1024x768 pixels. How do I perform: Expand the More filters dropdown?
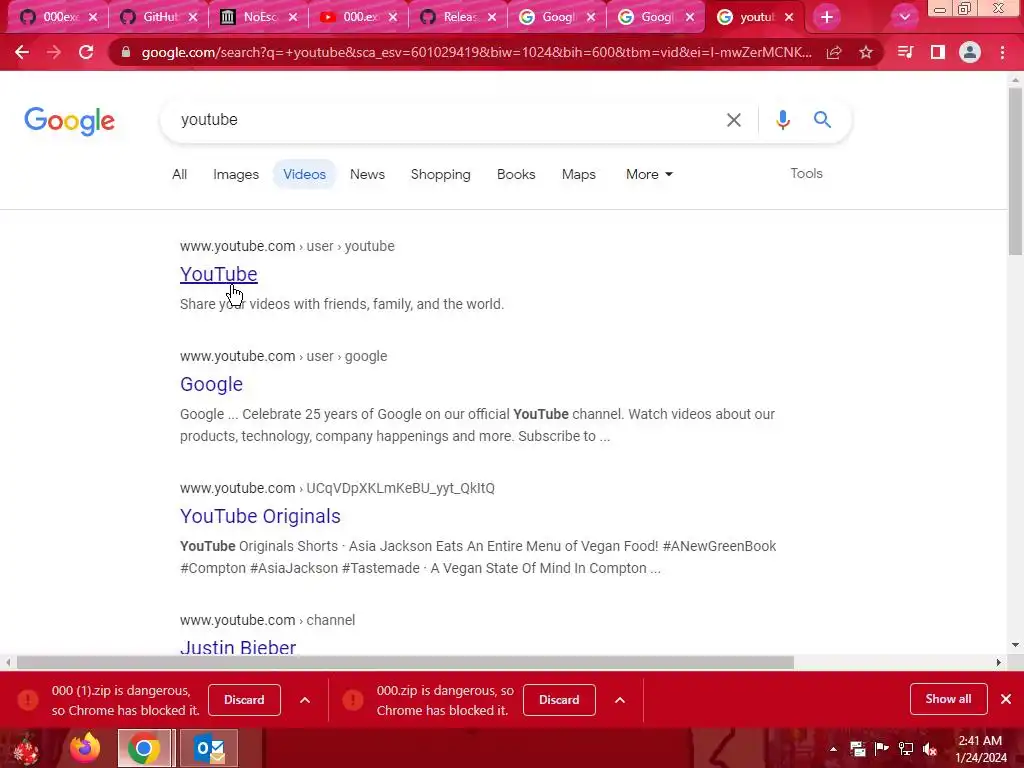coord(649,174)
